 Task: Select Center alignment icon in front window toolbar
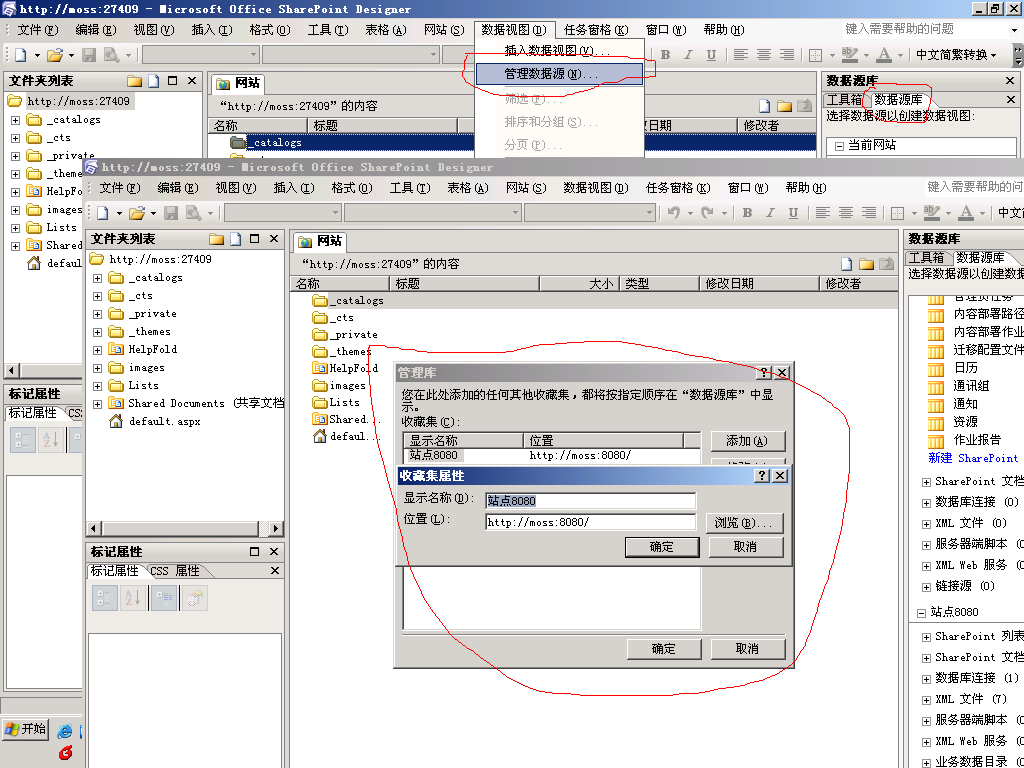846,213
